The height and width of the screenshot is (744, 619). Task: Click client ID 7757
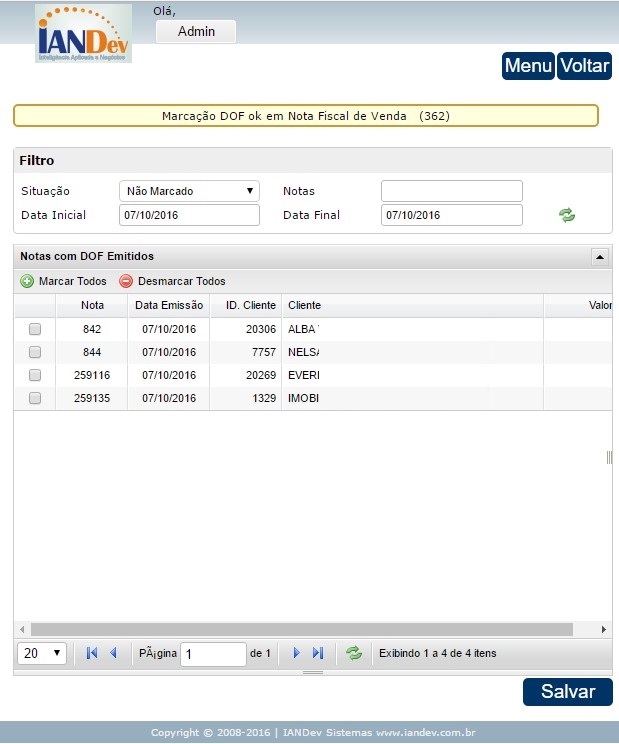[264, 352]
